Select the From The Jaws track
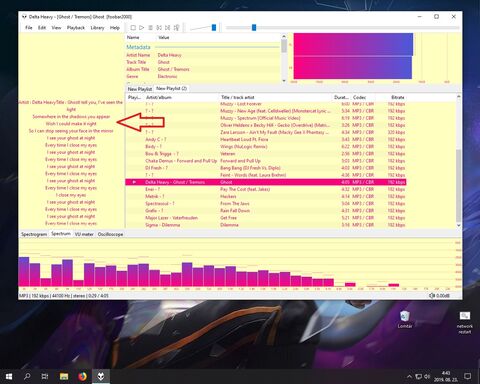 pyautogui.click(x=266, y=204)
